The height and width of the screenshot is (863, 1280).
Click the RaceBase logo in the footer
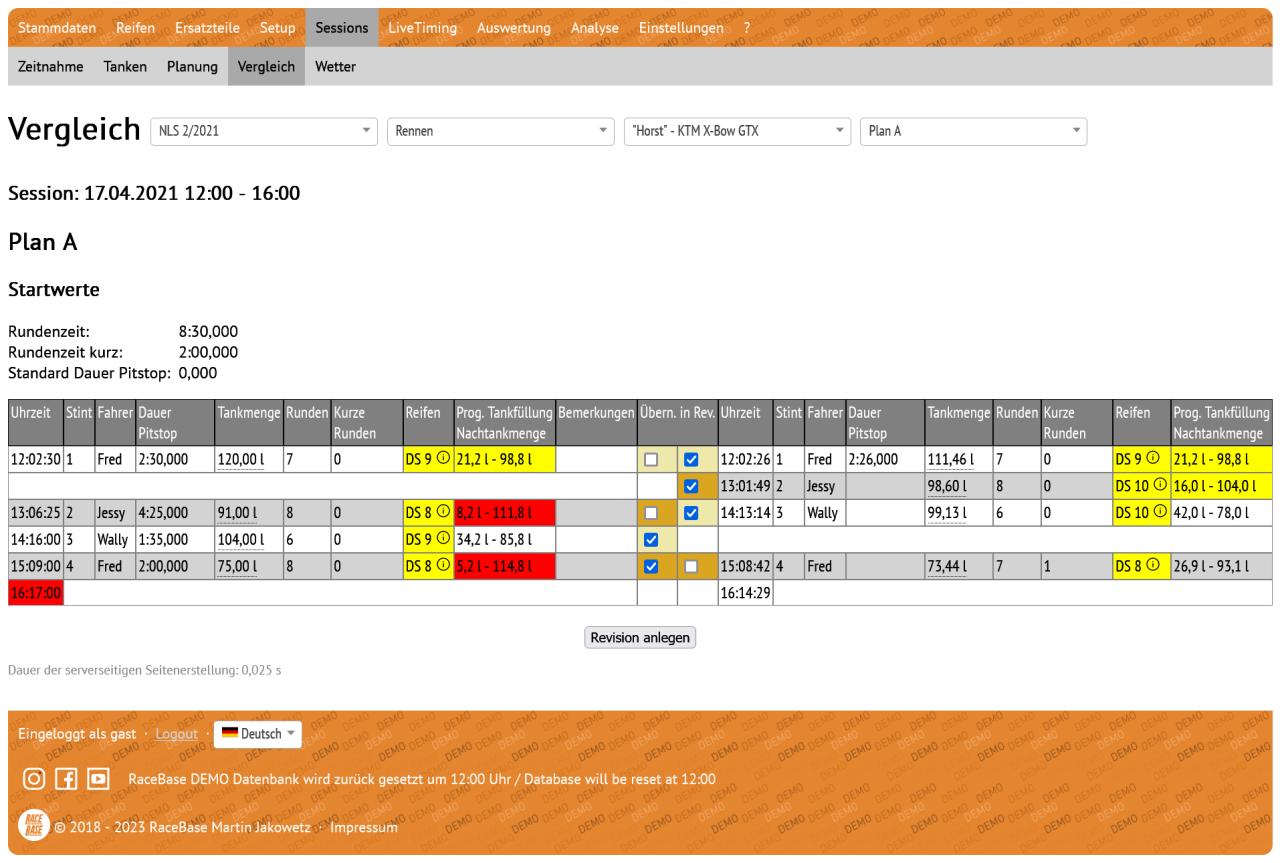[x=34, y=826]
